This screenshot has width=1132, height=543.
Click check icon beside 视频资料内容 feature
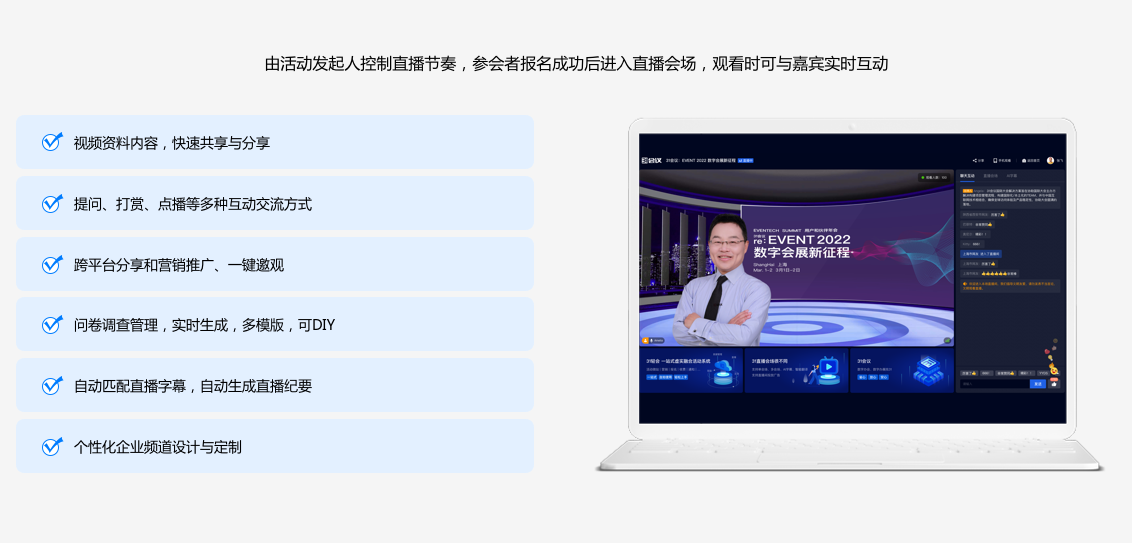(x=51, y=142)
